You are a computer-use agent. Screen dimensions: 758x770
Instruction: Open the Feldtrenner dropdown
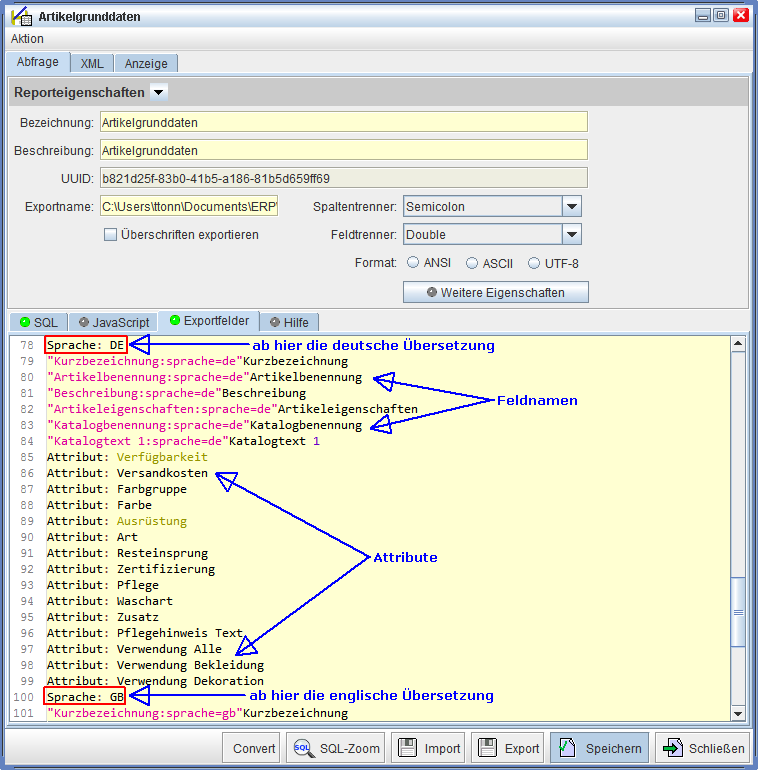(571, 235)
